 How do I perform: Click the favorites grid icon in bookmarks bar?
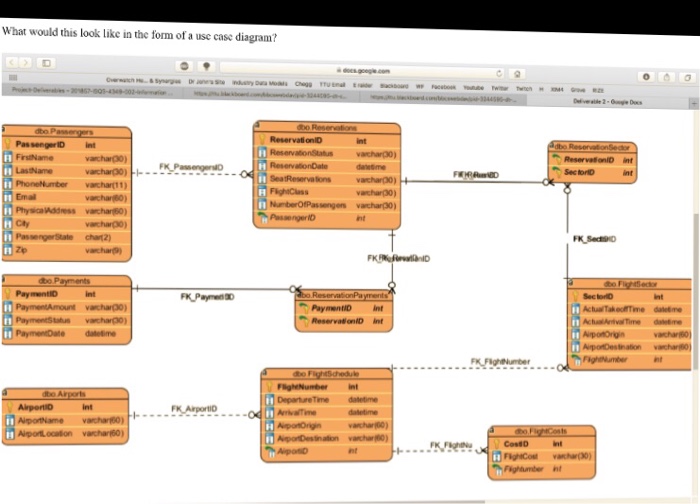[x=13, y=77]
